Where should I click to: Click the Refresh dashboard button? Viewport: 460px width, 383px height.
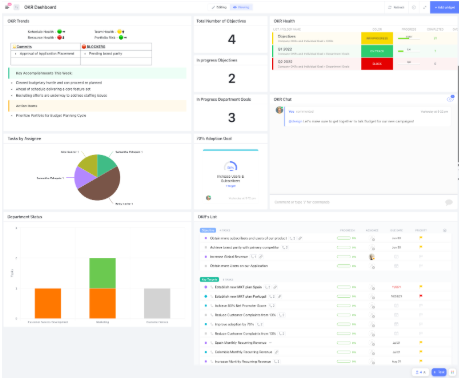pyautogui.click(x=396, y=7)
